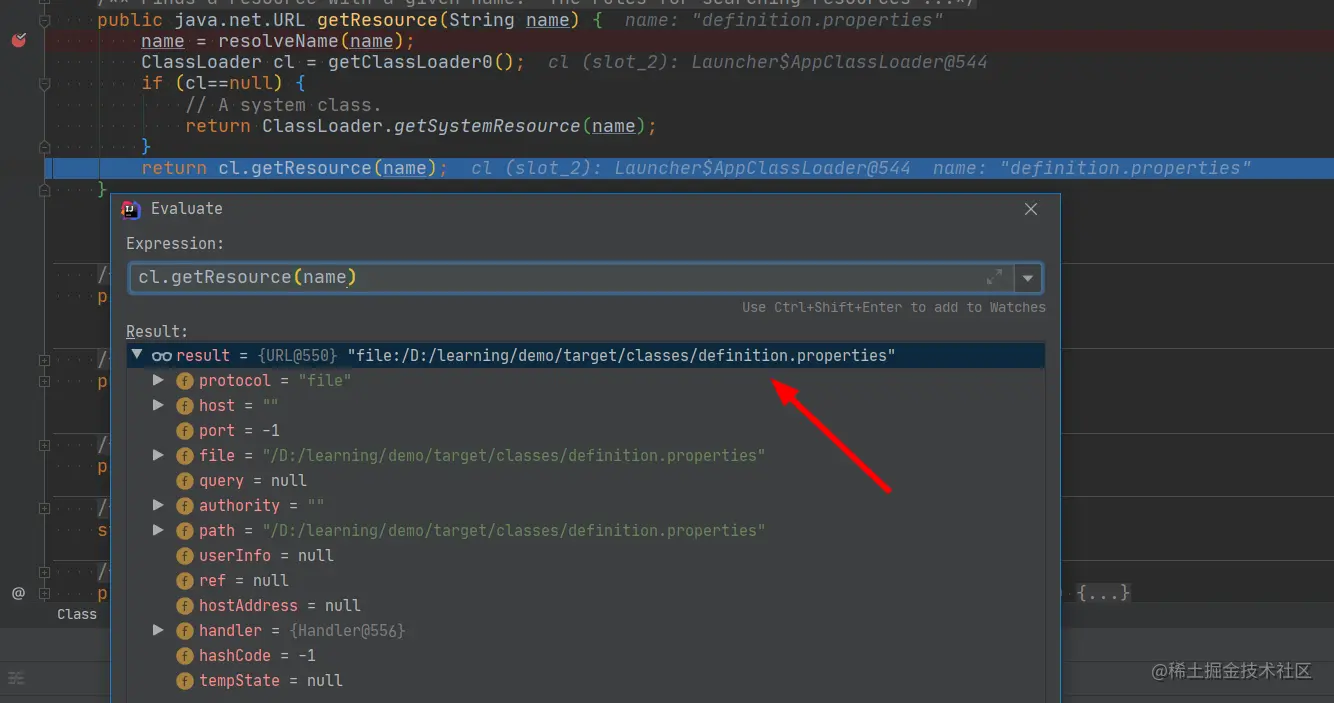Click the field icon next to query
Viewport: 1334px width, 703px height.
coord(185,481)
